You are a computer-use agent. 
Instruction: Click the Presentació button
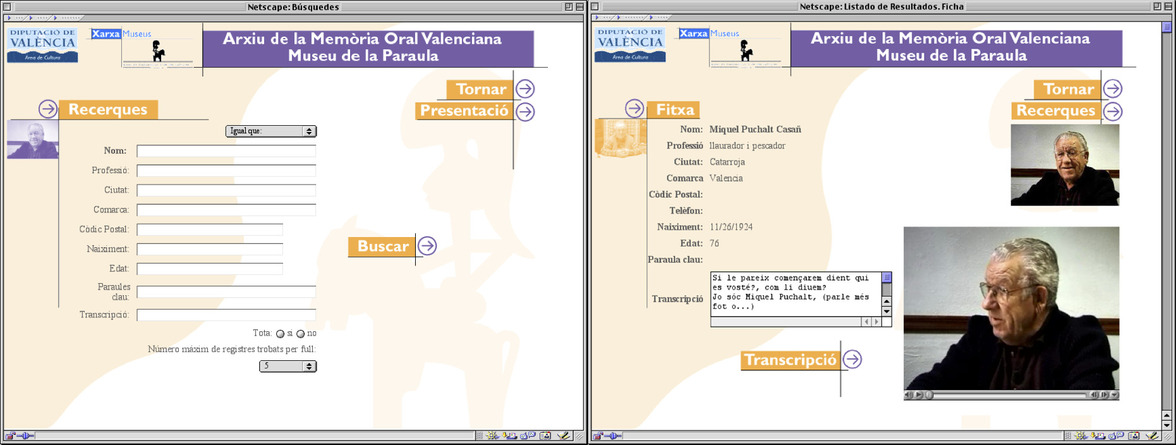[x=465, y=111]
